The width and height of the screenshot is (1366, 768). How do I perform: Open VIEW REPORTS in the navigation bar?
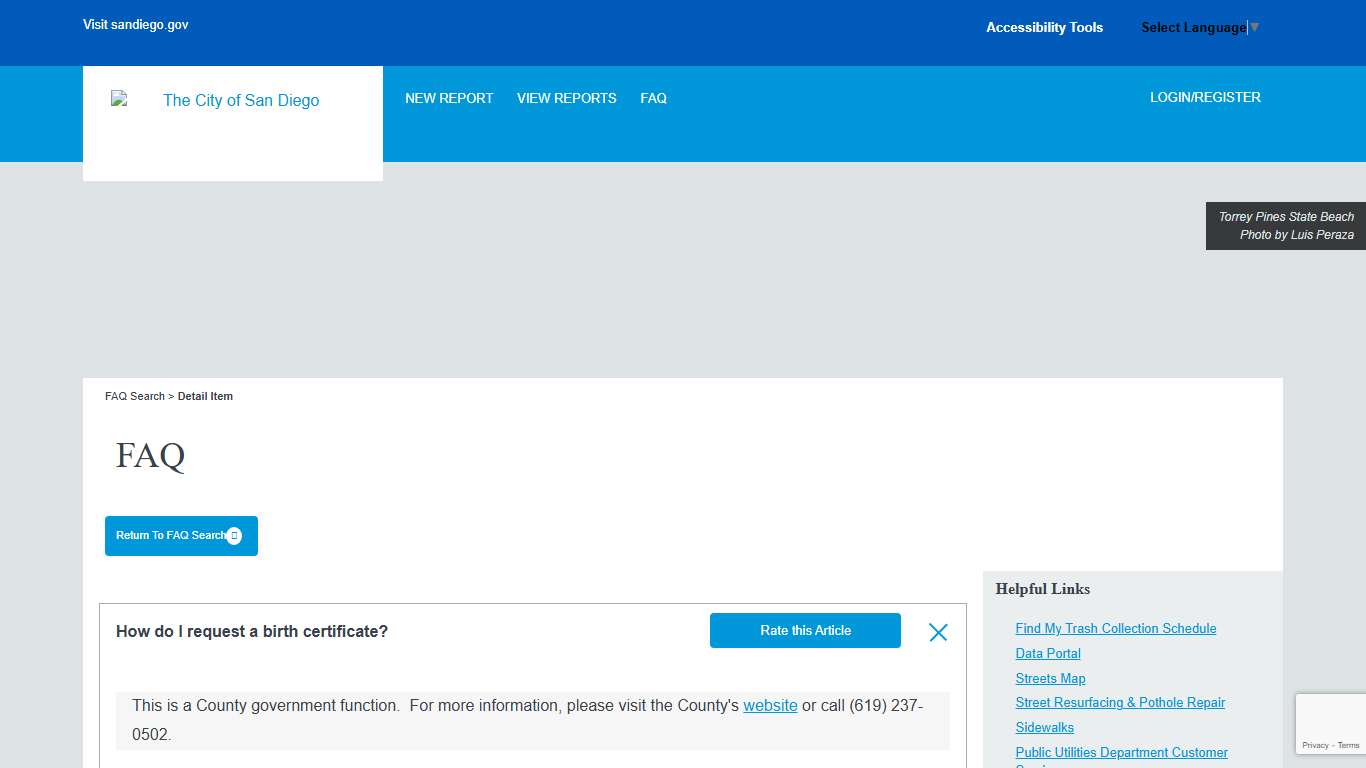coord(566,98)
